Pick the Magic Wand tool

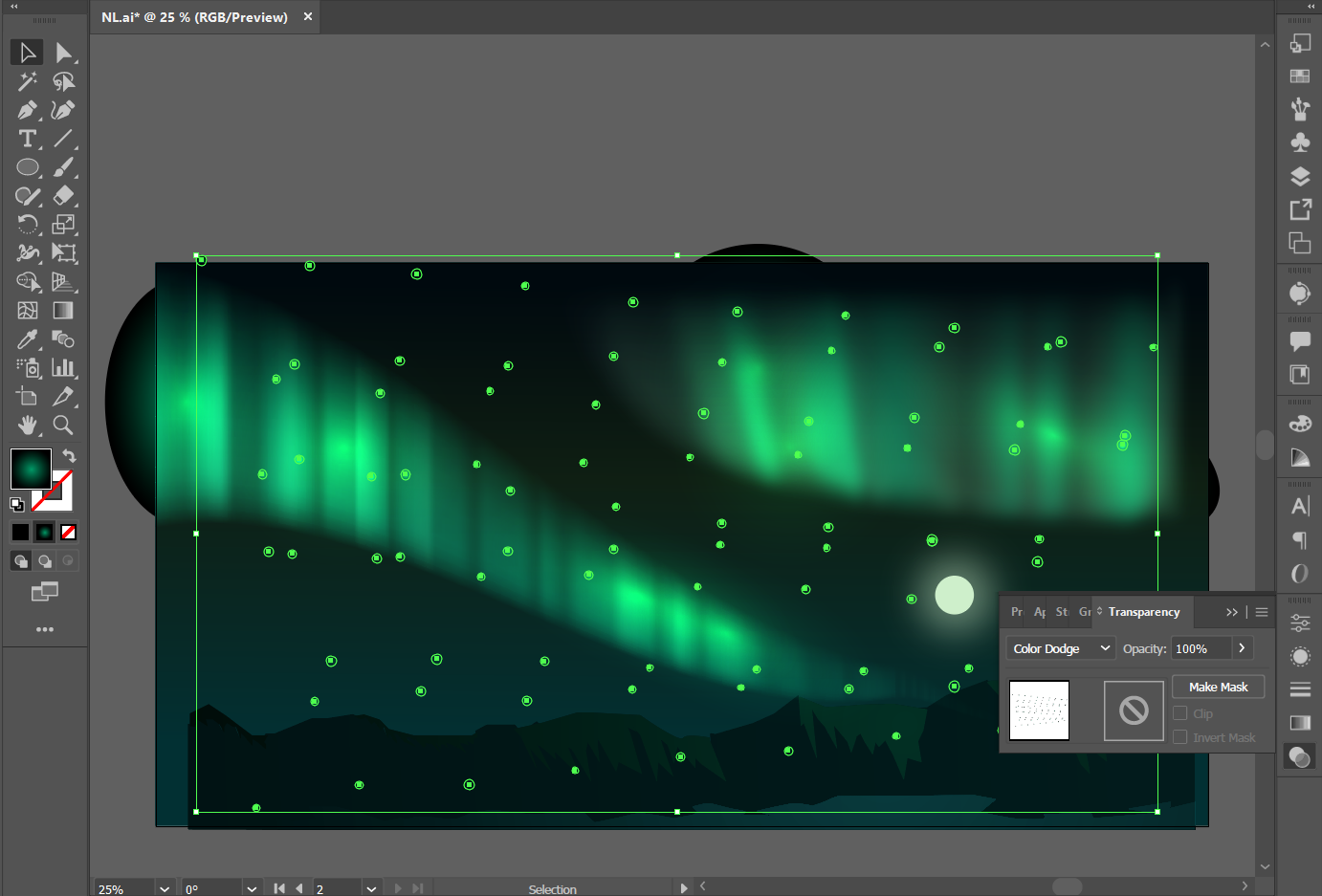click(x=27, y=81)
